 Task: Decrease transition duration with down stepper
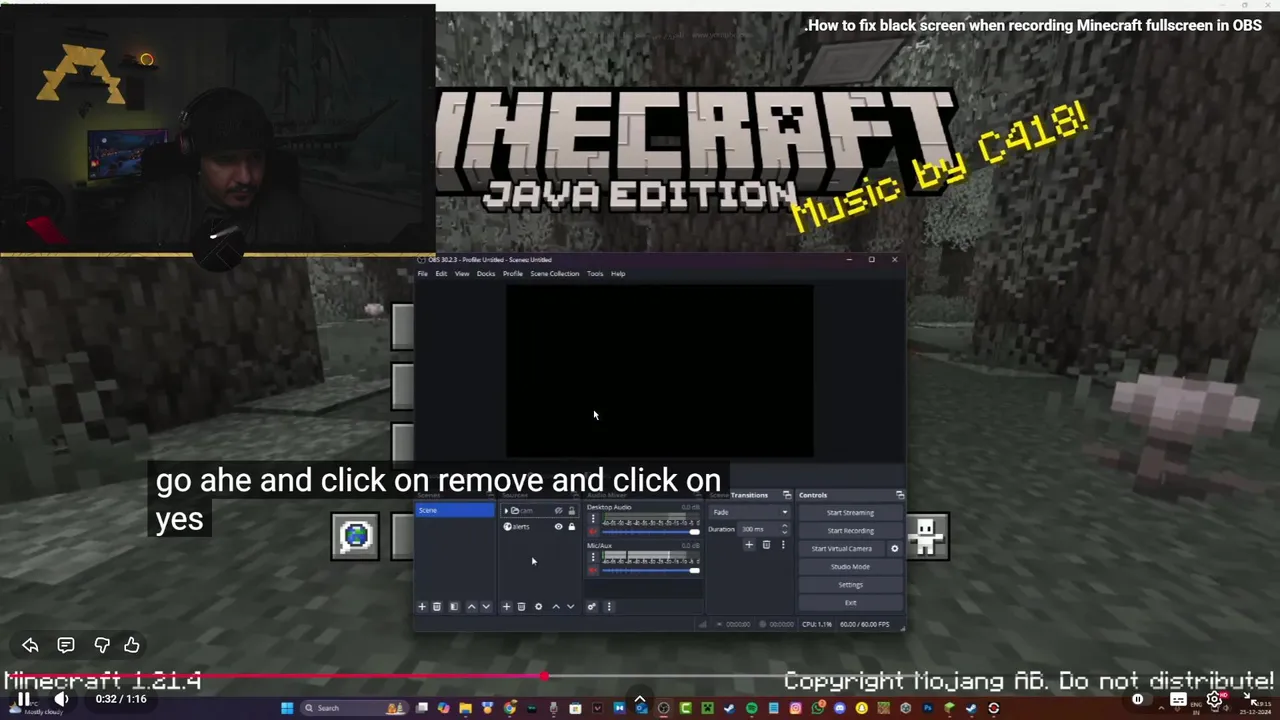(784, 532)
